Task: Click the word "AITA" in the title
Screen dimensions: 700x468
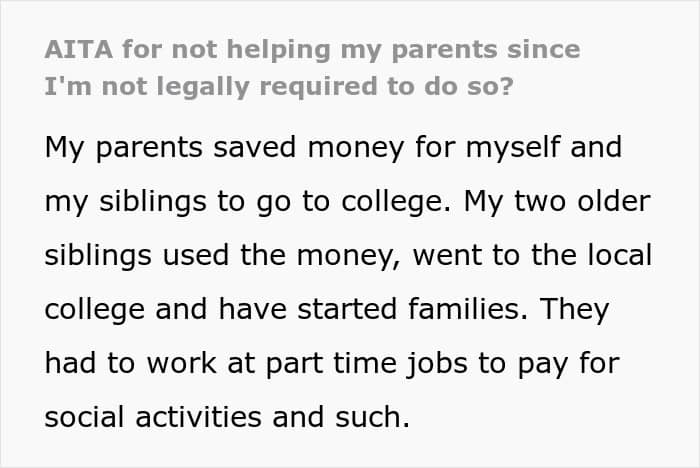Action: [79, 49]
